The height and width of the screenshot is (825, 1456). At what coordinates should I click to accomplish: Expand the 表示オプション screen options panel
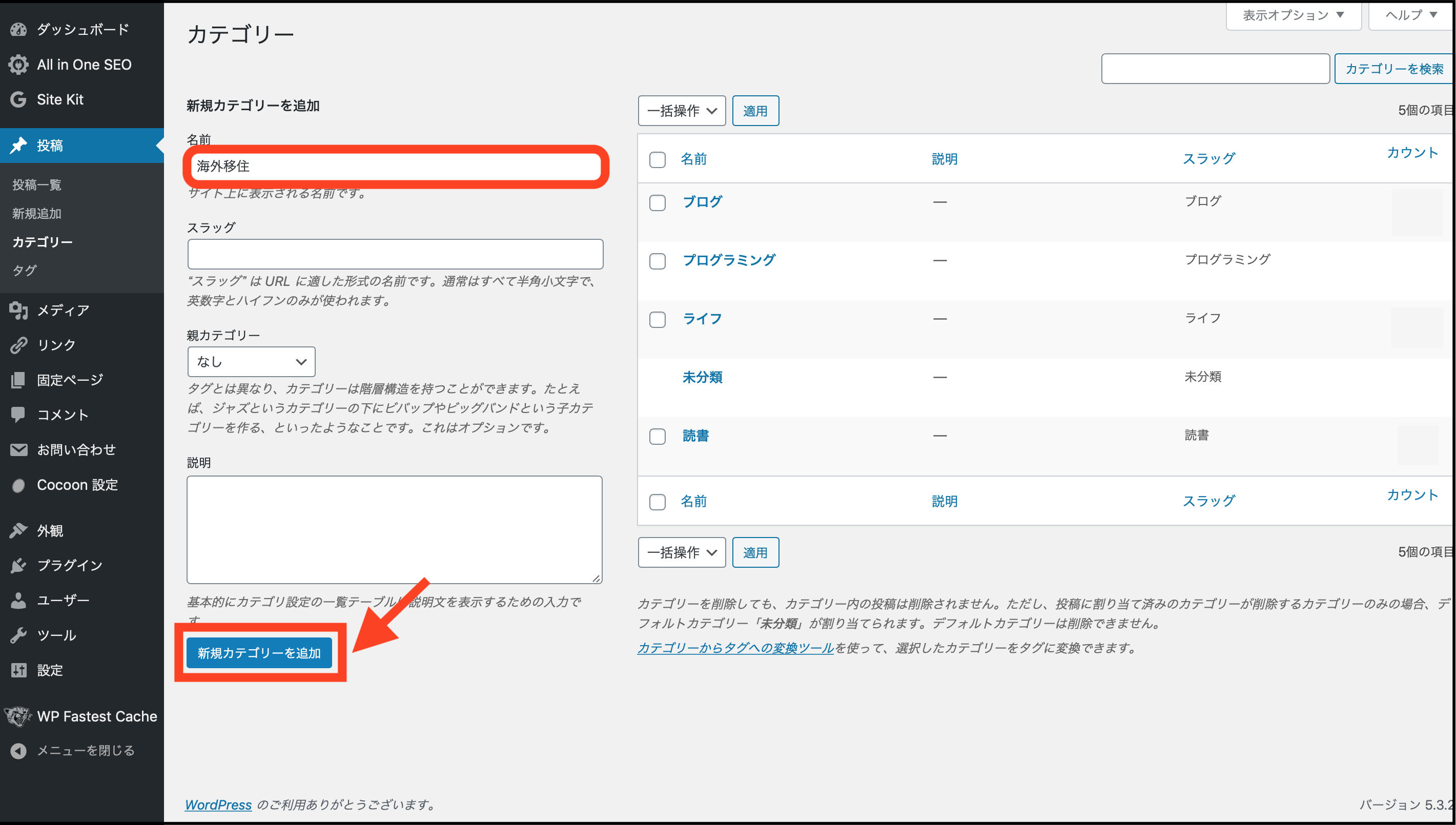click(x=1294, y=15)
